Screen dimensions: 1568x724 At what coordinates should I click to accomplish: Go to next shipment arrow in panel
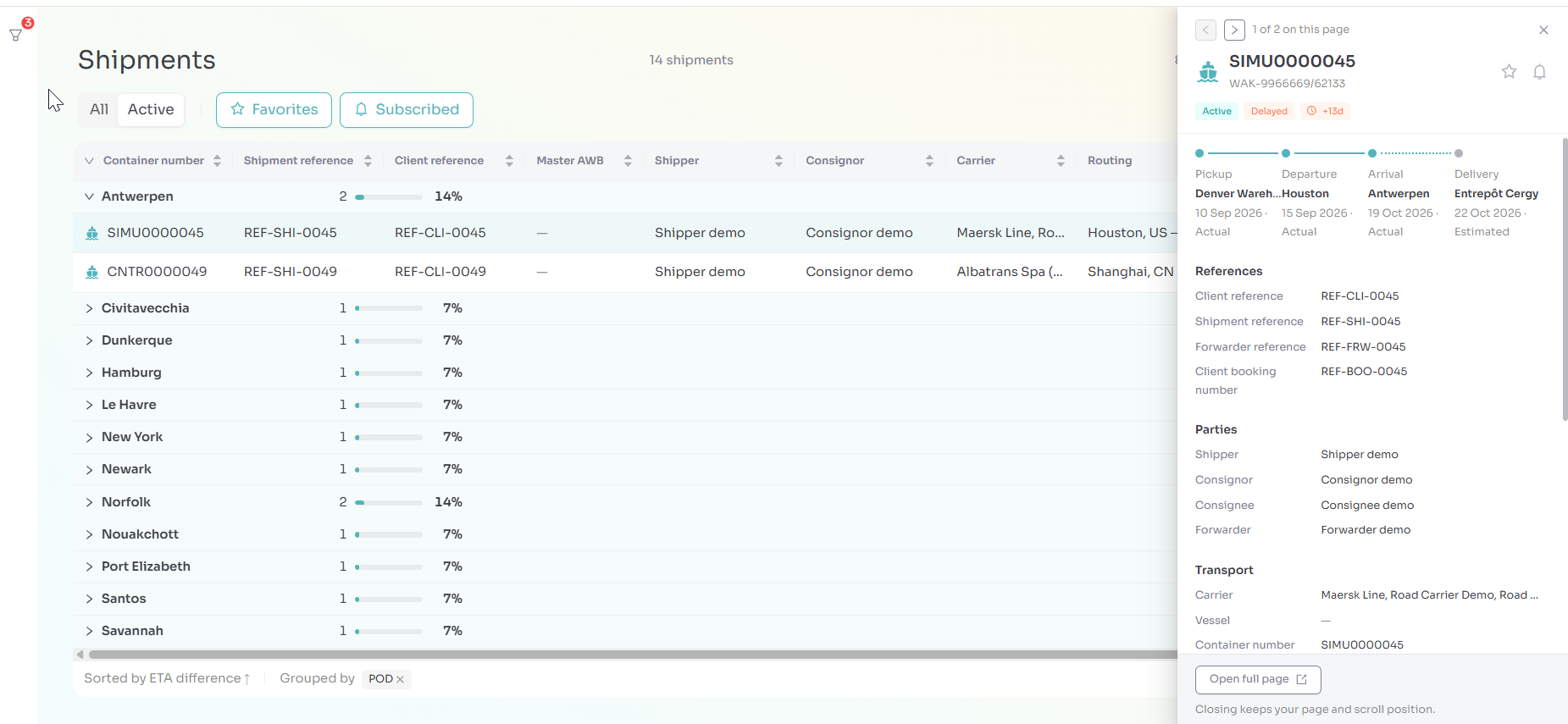pos(1234,30)
